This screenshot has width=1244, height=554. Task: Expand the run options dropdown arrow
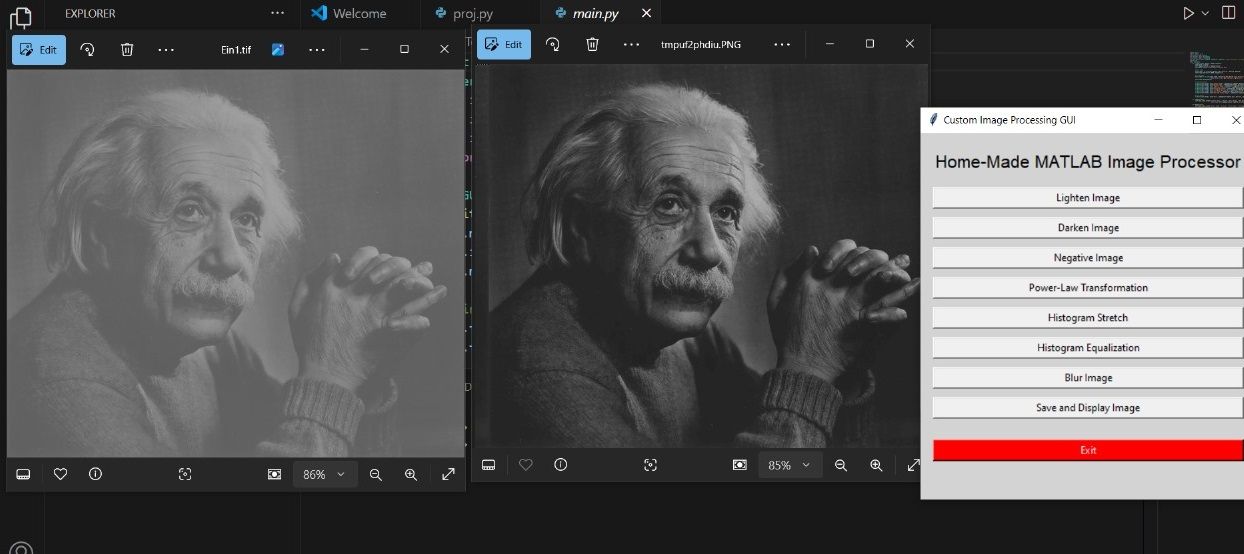pyautogui.click(x=1205, y=13)
